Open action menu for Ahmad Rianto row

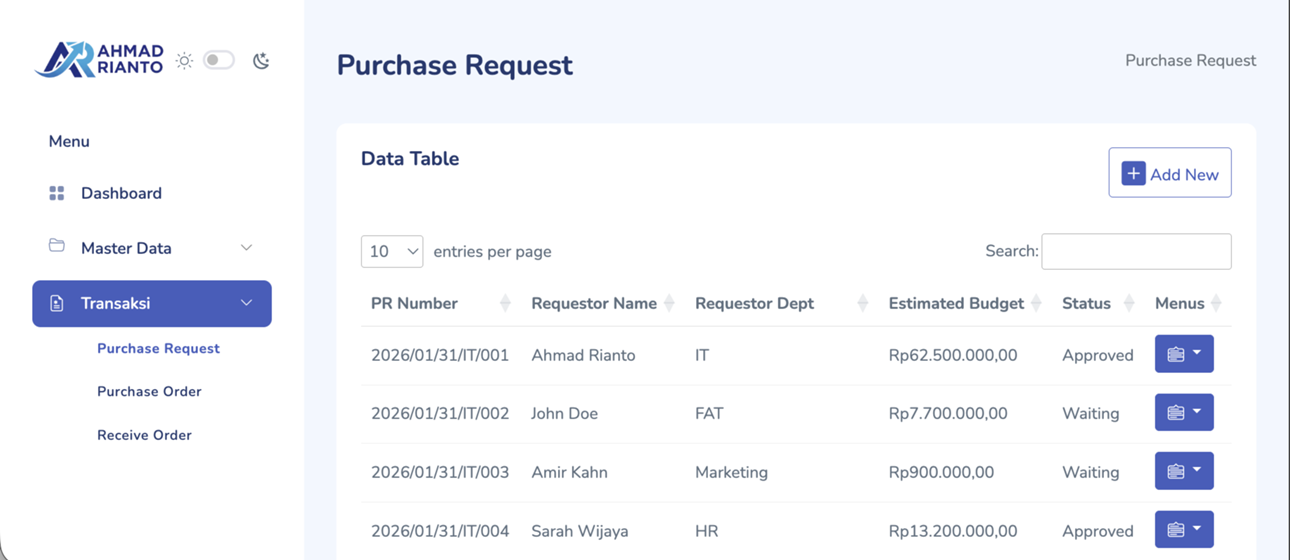pos(1184,354)
